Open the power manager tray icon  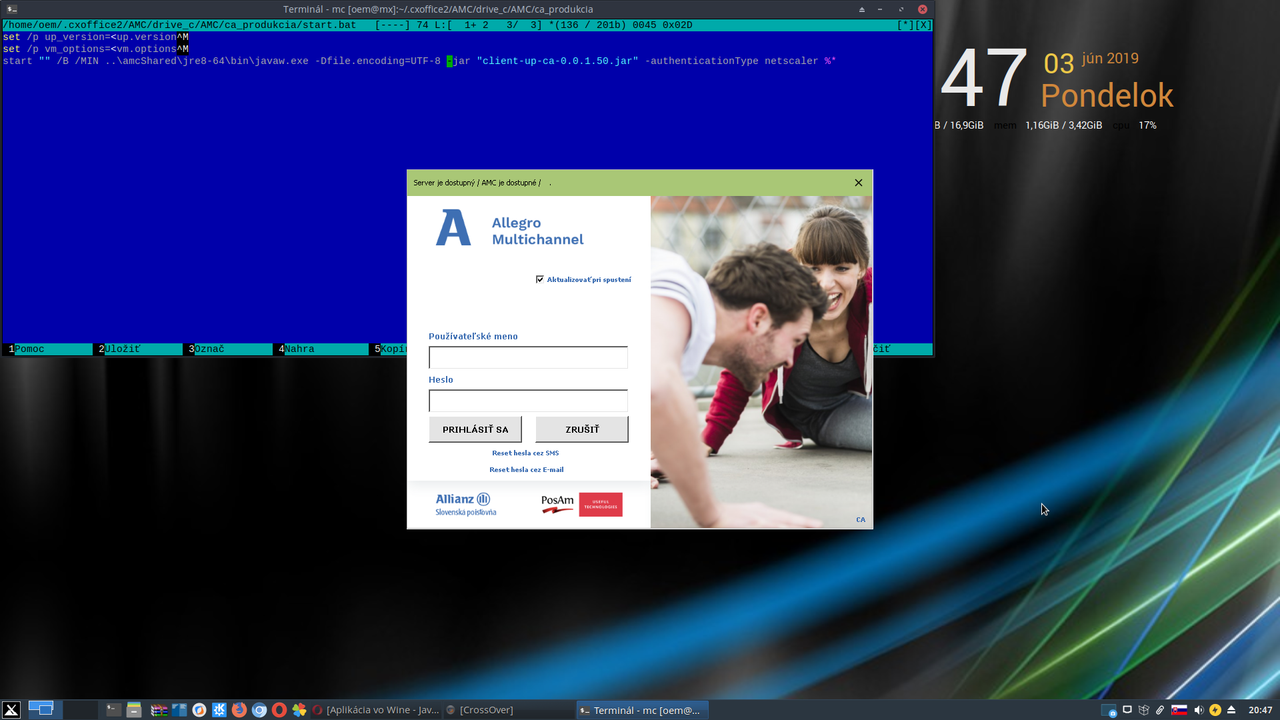coord(1215,710)
